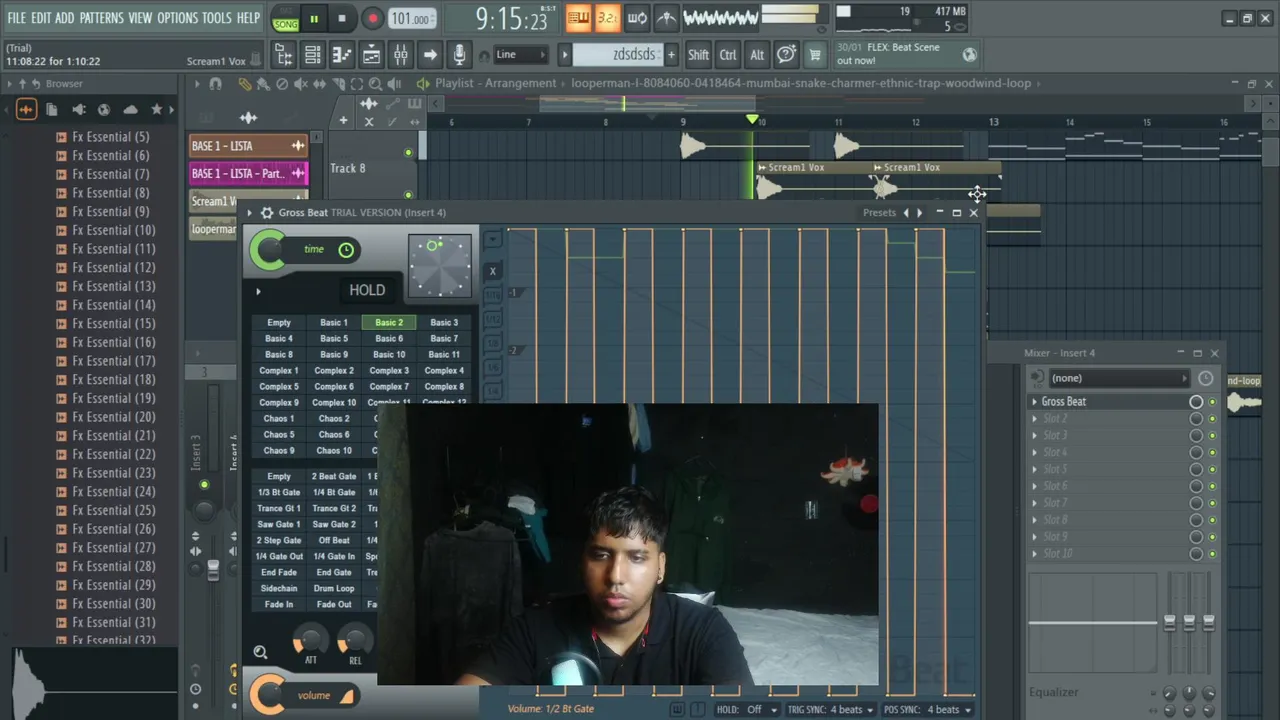Image resolution: width=1280 pixels, height=720 pixels.
Task: Select the playlist mute tool icon
Action: (300, 84)
